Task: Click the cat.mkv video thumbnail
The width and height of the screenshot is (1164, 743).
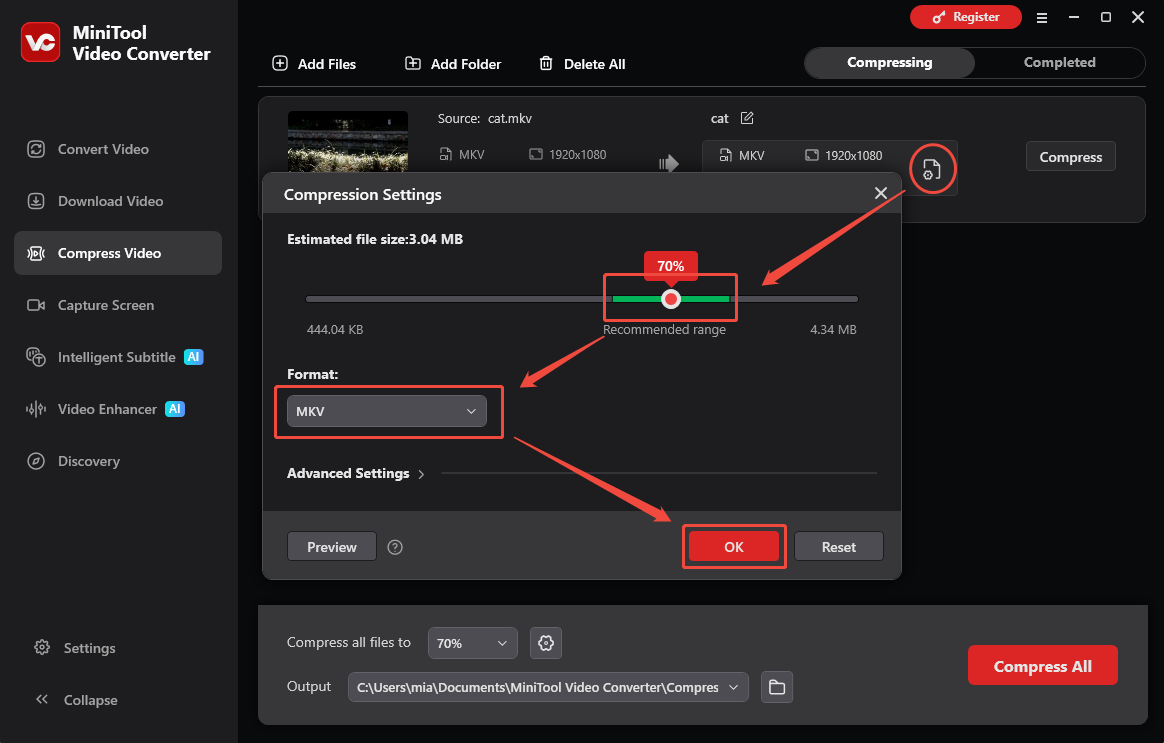Action: tap(347, 142)
